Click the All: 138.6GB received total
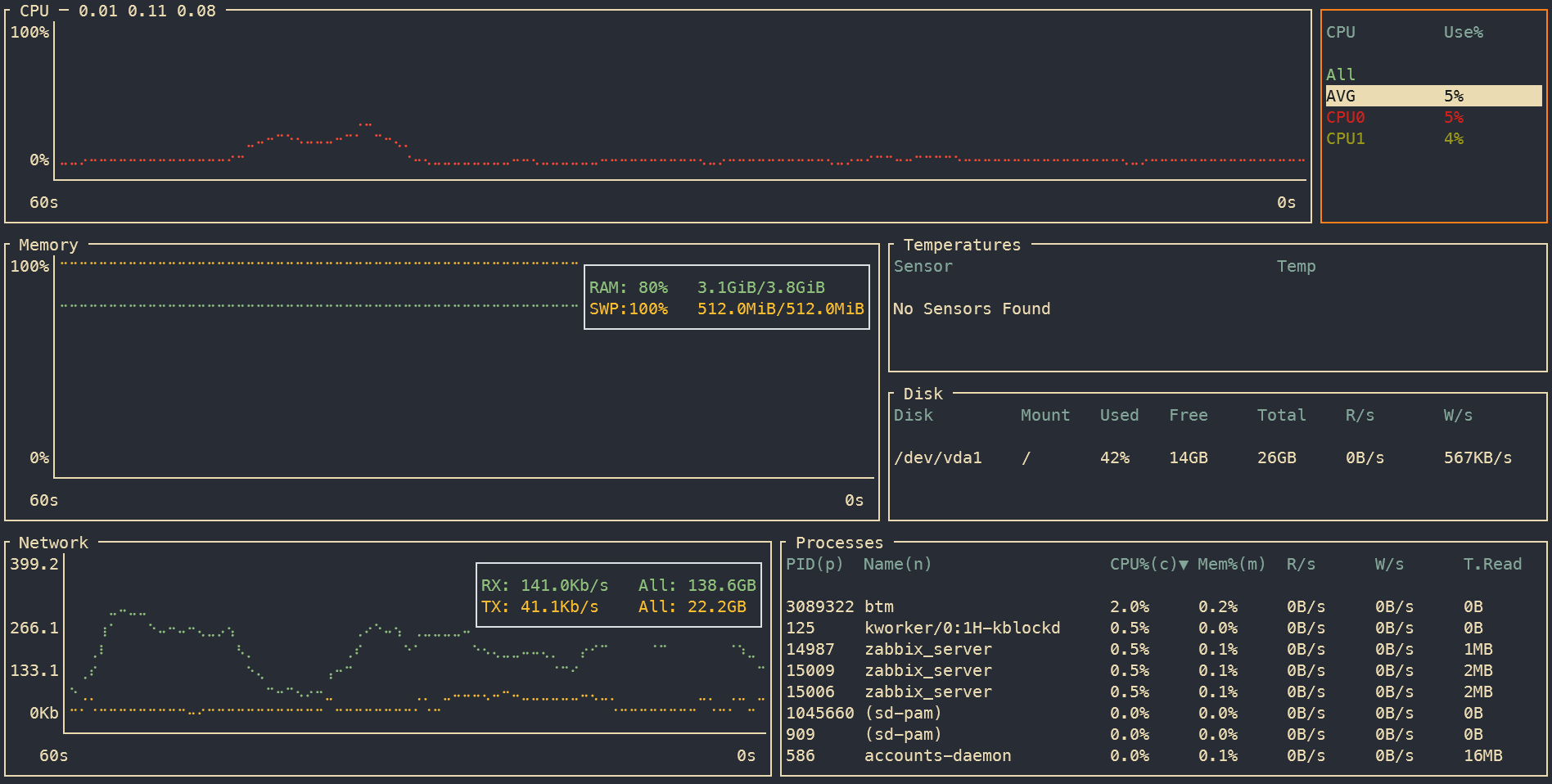 pyautogui.click(x=697, y=585)
